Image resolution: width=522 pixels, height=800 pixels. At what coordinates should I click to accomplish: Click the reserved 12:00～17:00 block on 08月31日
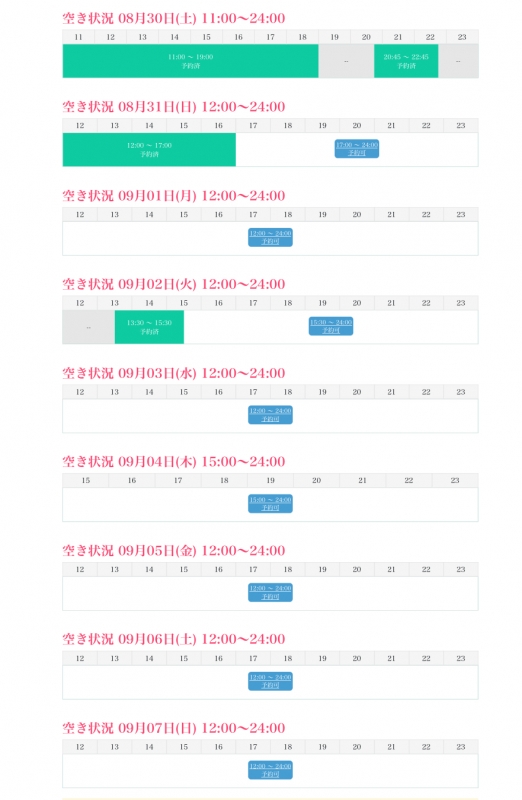click(x=149, y=149)
